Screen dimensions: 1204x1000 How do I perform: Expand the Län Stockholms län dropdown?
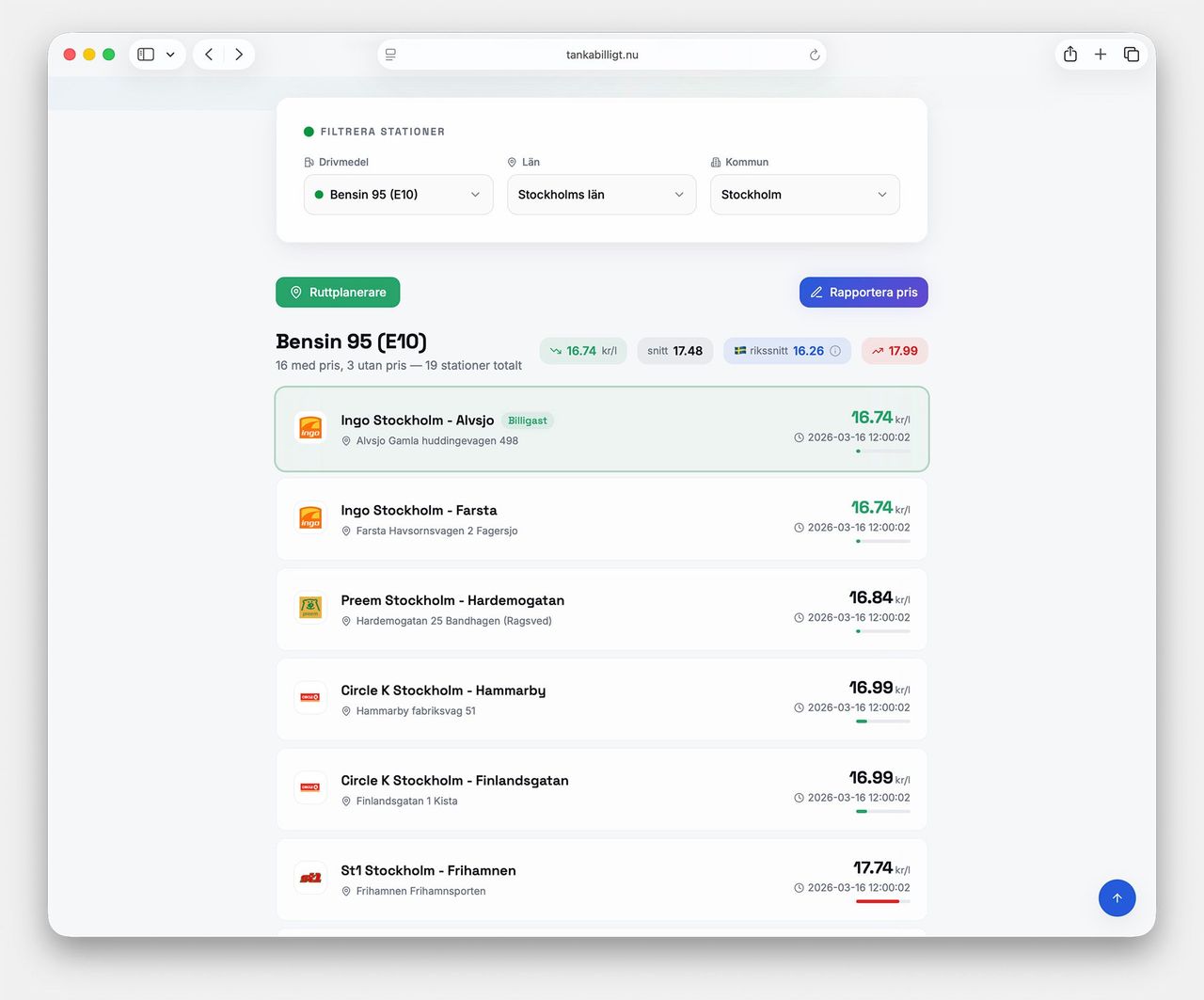601,195
